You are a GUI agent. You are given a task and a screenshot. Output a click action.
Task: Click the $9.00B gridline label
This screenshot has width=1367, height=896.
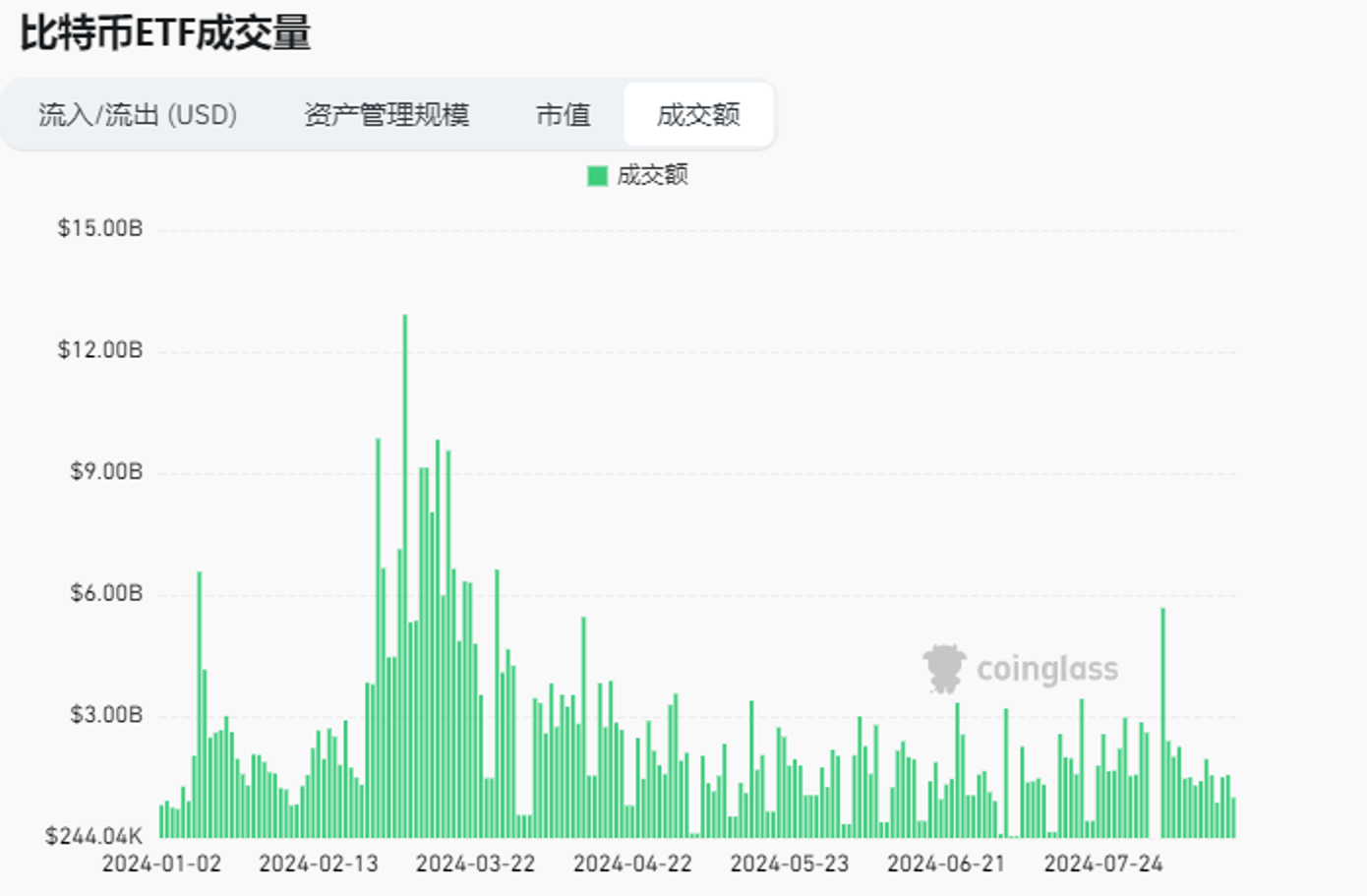[105, 471]
